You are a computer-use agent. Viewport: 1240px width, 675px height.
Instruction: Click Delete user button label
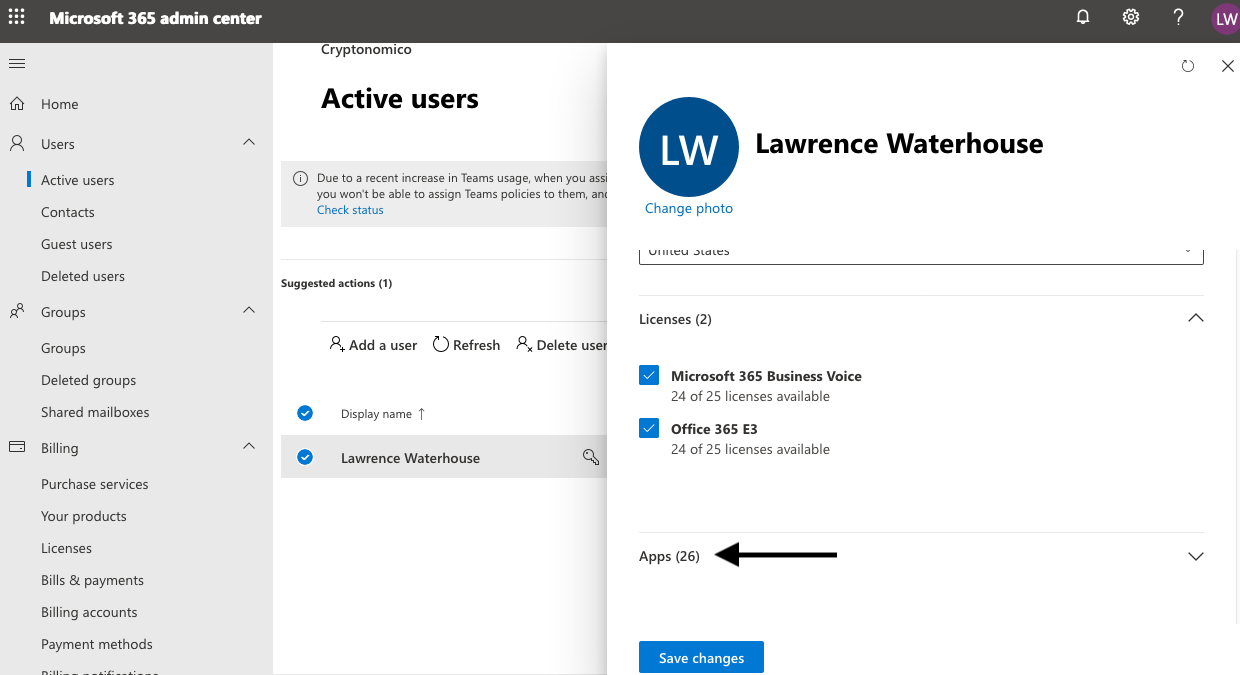point(571,345)
